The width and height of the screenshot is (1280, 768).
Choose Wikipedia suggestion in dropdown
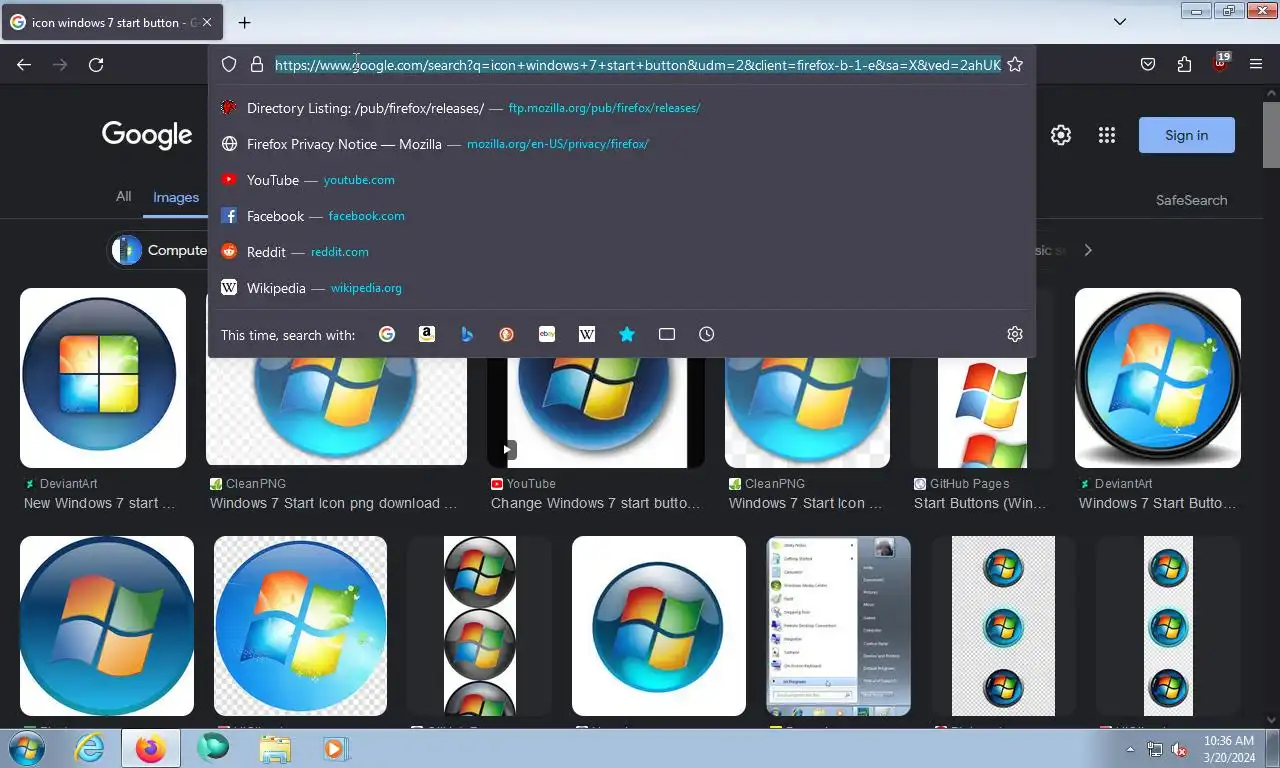621,288
